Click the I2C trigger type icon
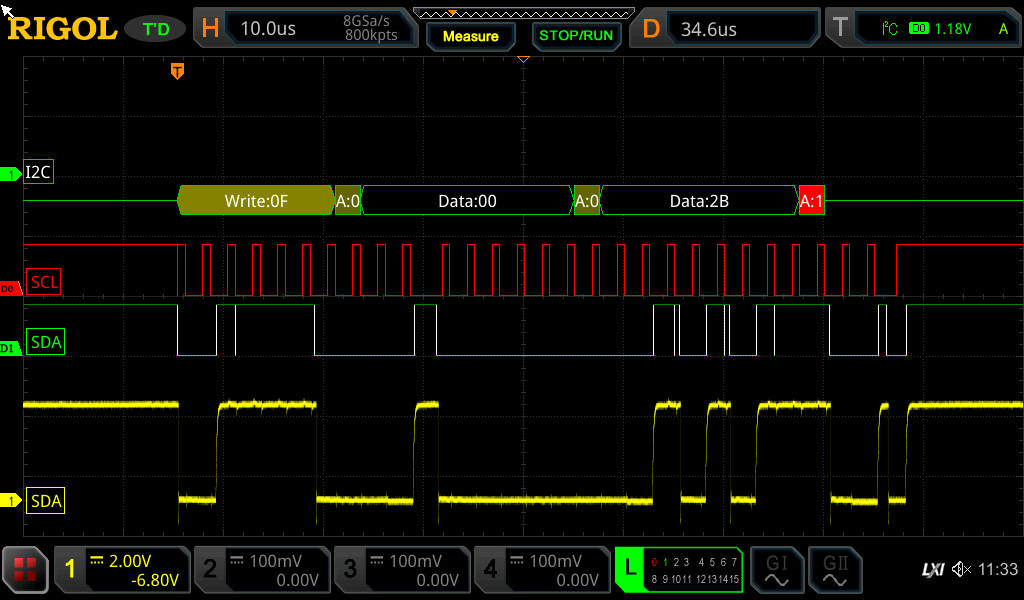The image size is (1024, 600). click(889, 28)
